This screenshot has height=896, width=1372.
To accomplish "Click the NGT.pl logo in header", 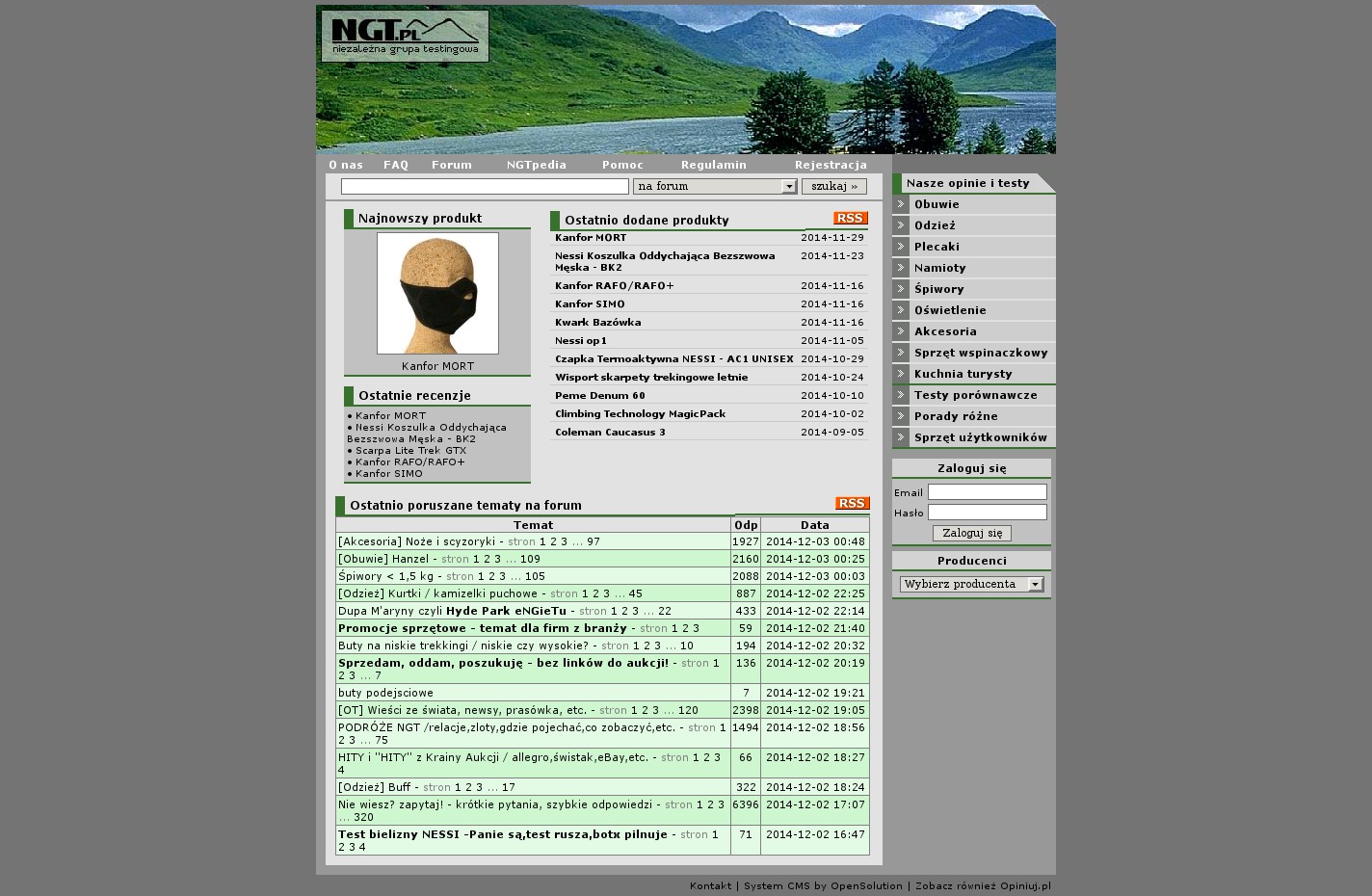I will (405, 36).
